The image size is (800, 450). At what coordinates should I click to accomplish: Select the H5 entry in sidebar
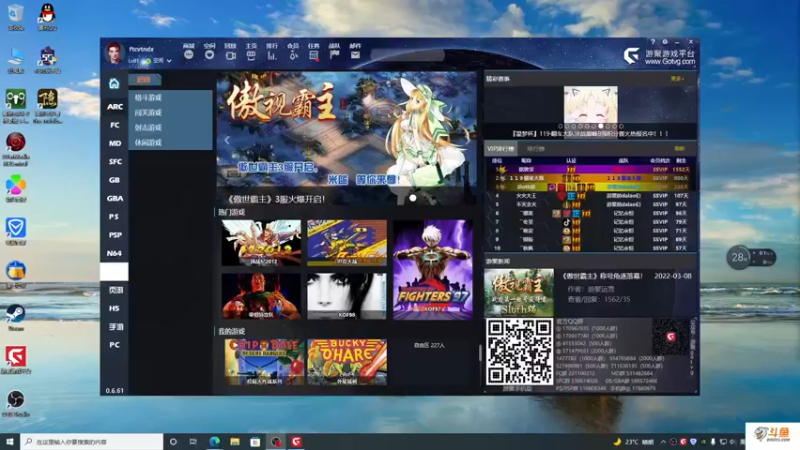tap(115, 309)
